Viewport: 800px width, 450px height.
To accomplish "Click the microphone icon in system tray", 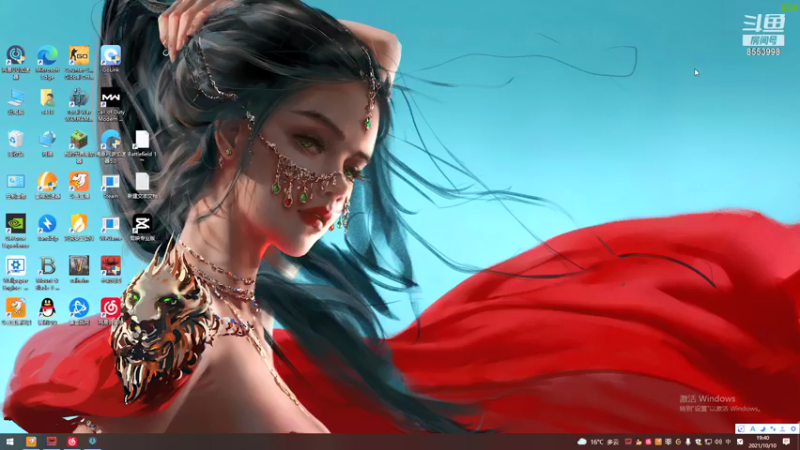I will pos(688,442).
